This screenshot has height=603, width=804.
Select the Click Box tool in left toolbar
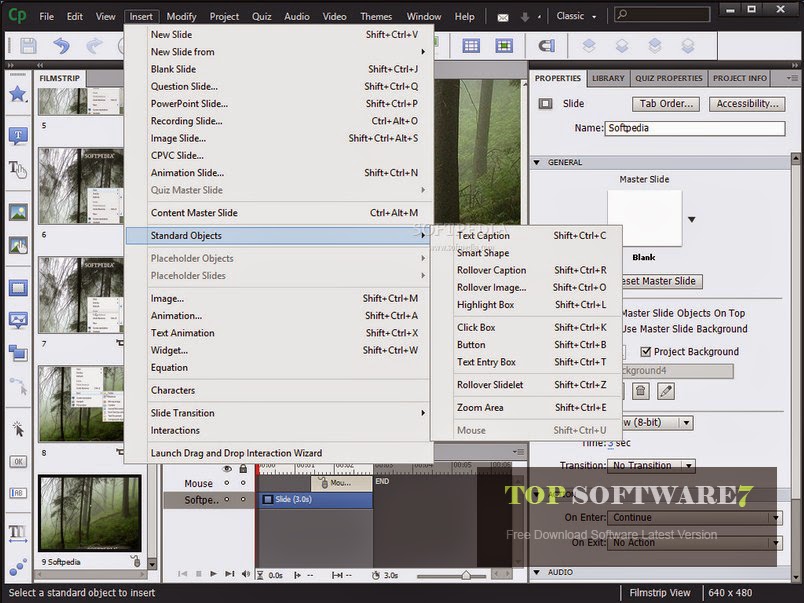[18, 429]
